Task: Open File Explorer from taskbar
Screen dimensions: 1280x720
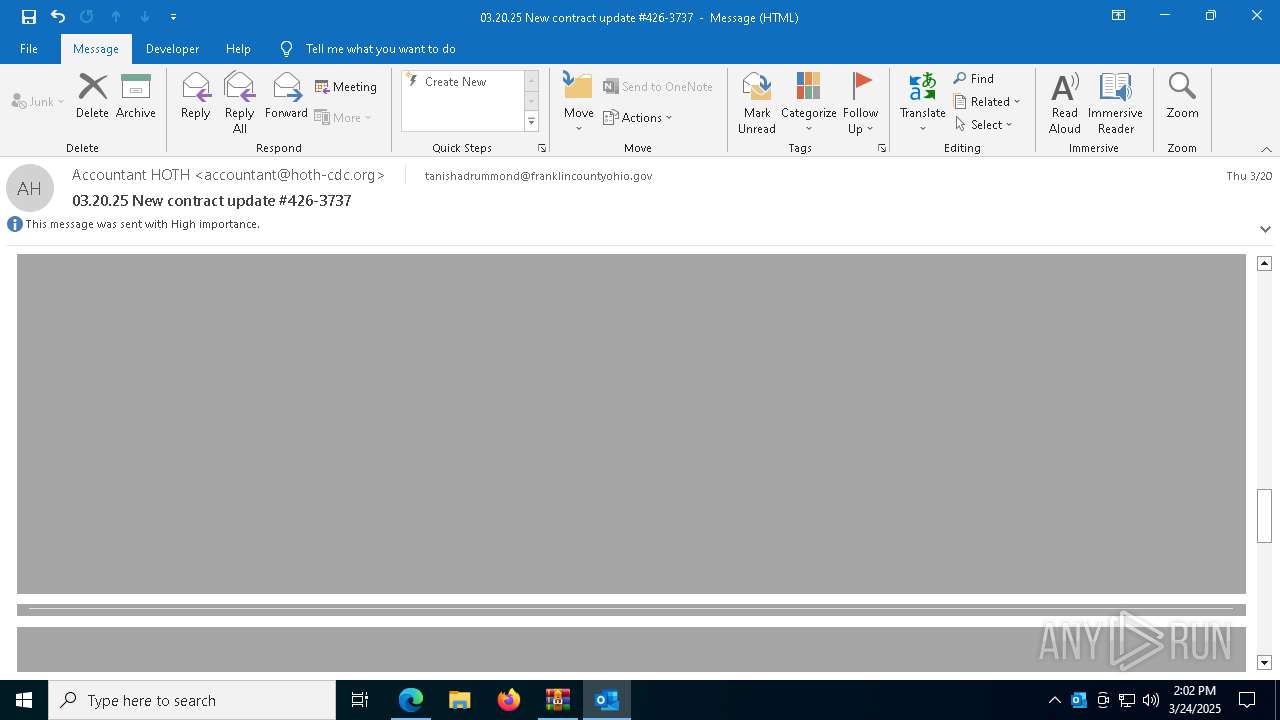Action: [459, 700]
